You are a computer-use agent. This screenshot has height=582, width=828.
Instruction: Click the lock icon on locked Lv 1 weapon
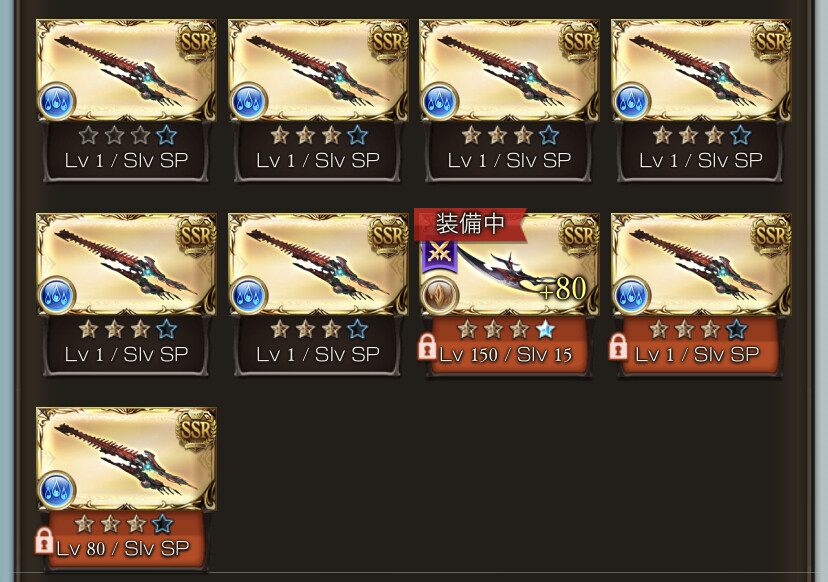(x=618, y=347)
